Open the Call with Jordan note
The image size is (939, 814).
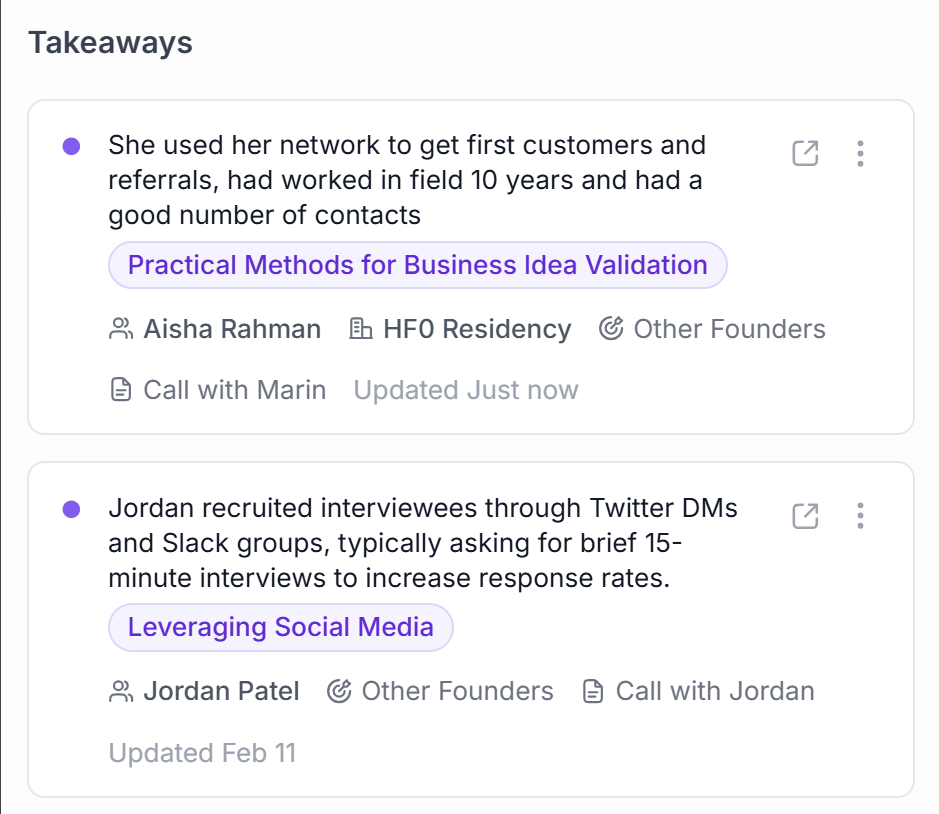click(x=714, y=691)
